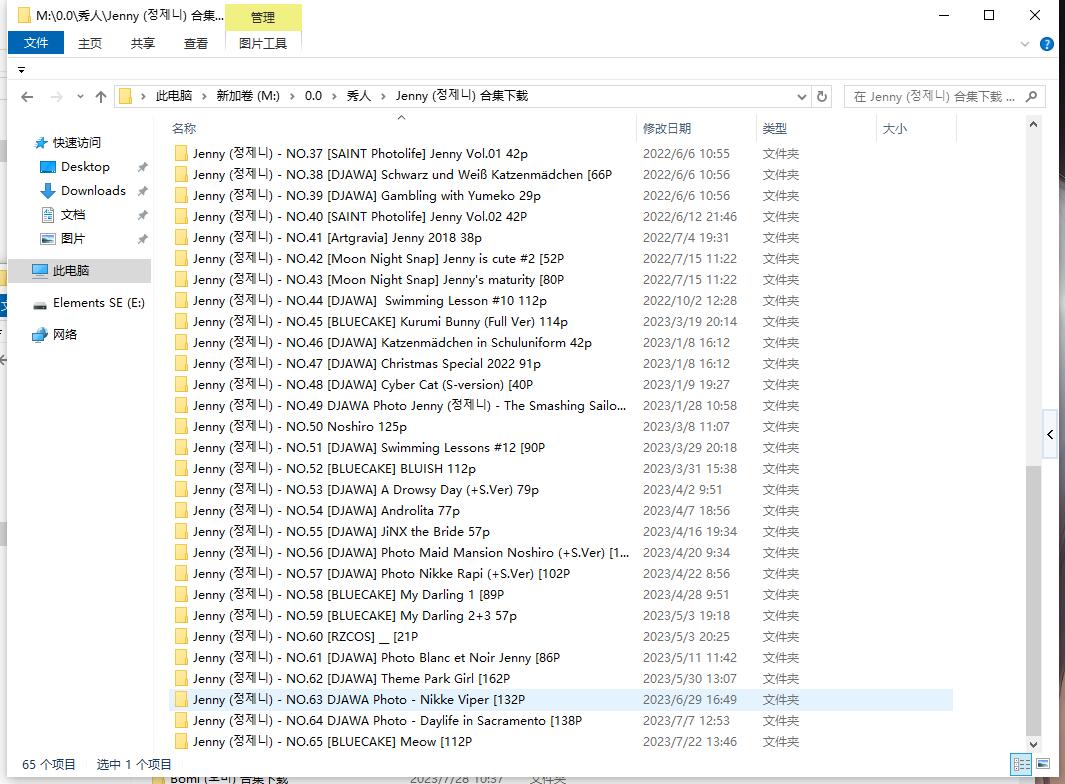Switch to the 主页 ribbon tab

pyautogui.click(x=90, y=43)
